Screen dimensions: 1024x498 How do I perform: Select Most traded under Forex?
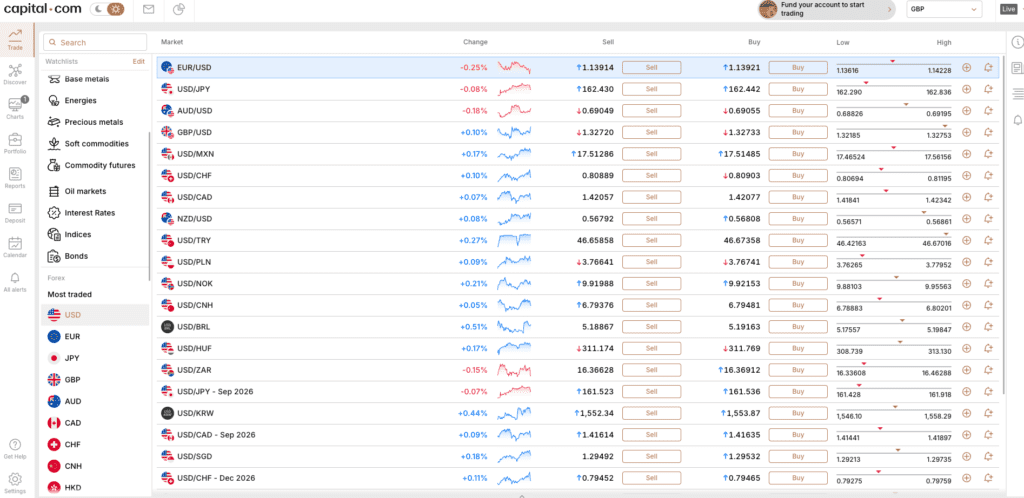pos(69,294)
